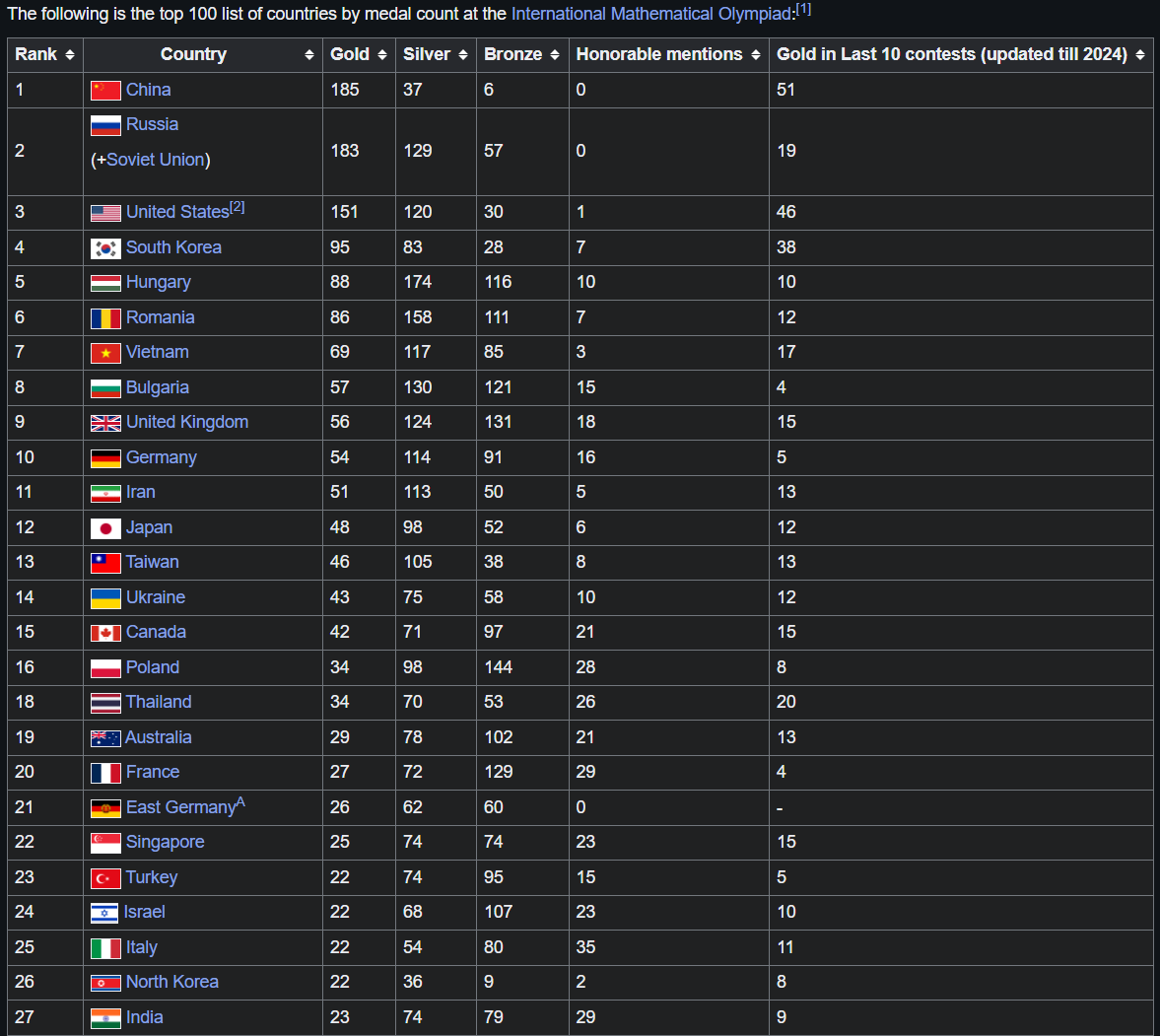Click the Poland flag icon
1160x1036 pixels.
coord(105,669)
